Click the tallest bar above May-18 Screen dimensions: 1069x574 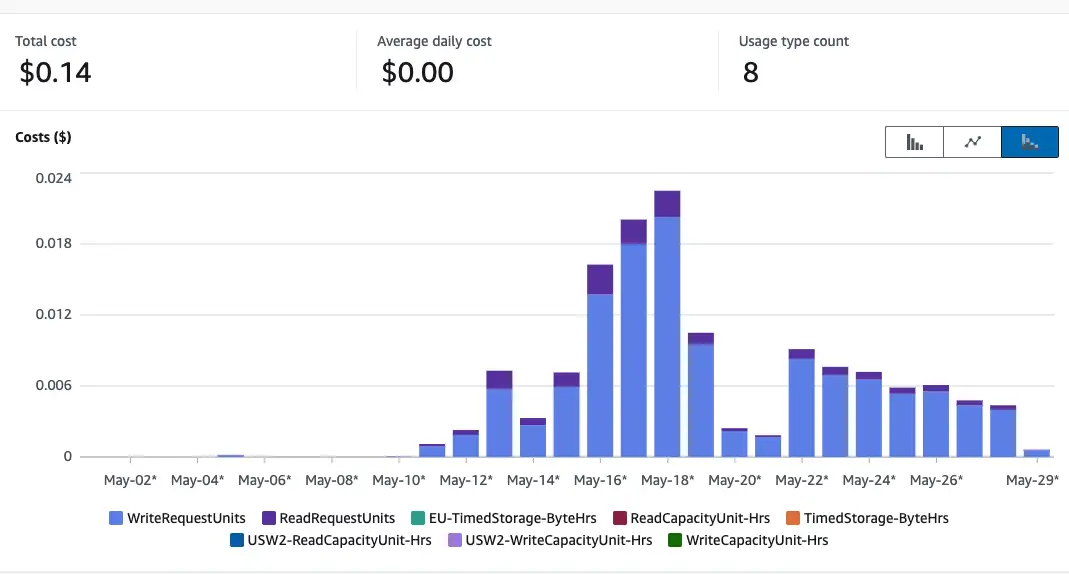667,330
